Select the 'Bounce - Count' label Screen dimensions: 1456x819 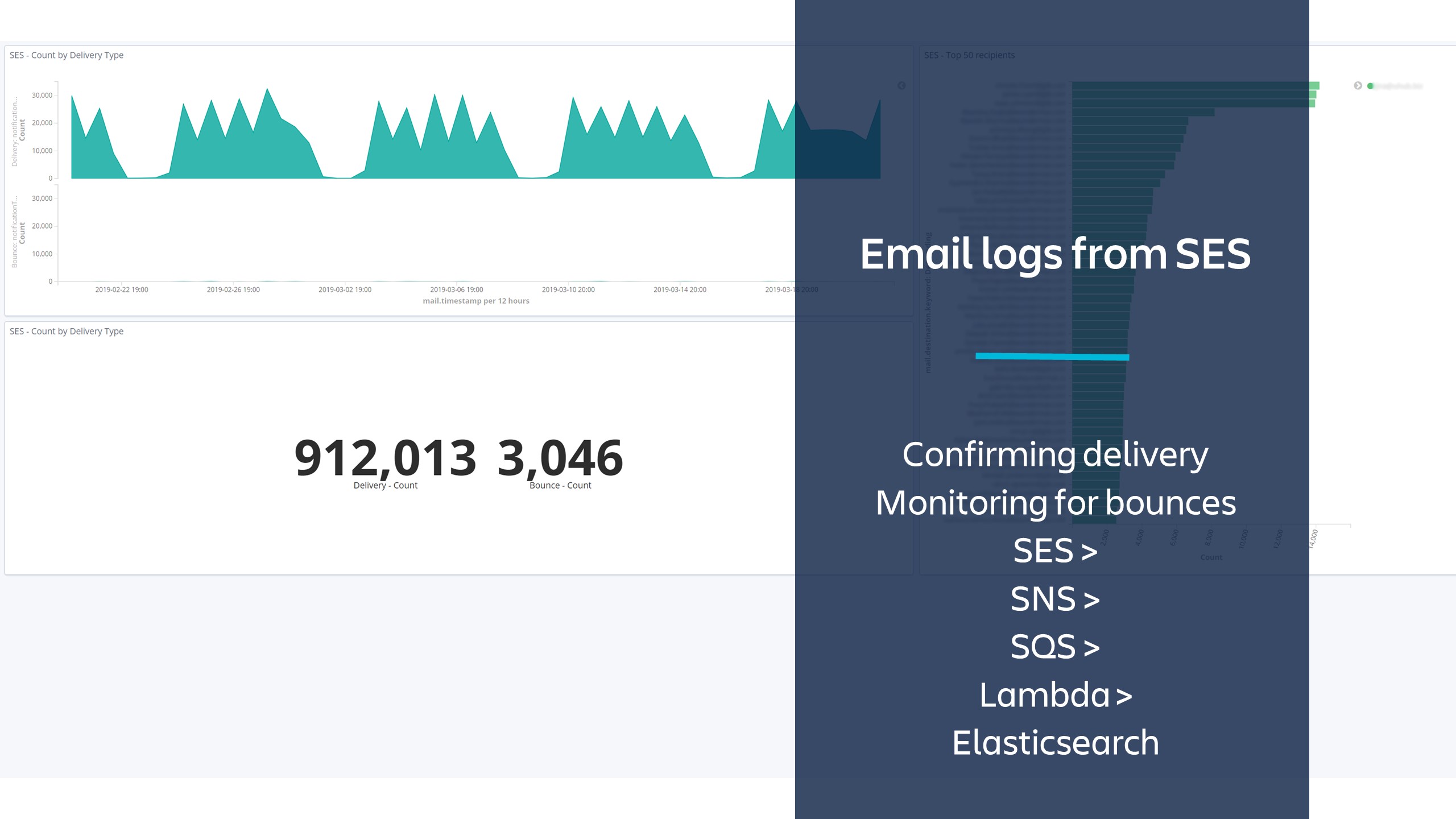560,485
